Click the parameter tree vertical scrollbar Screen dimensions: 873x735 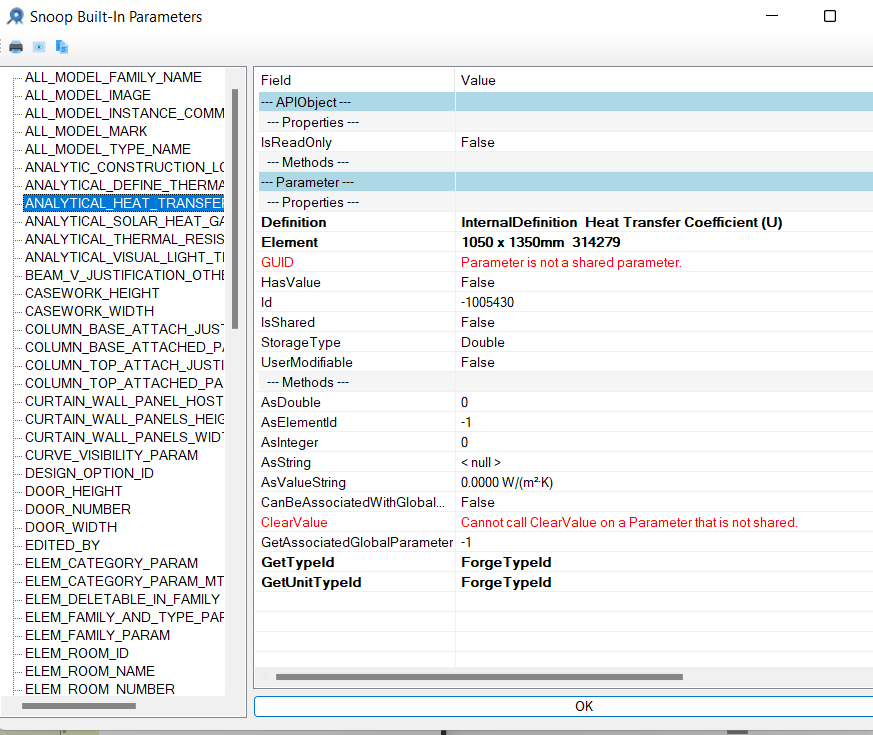(235, 209)
